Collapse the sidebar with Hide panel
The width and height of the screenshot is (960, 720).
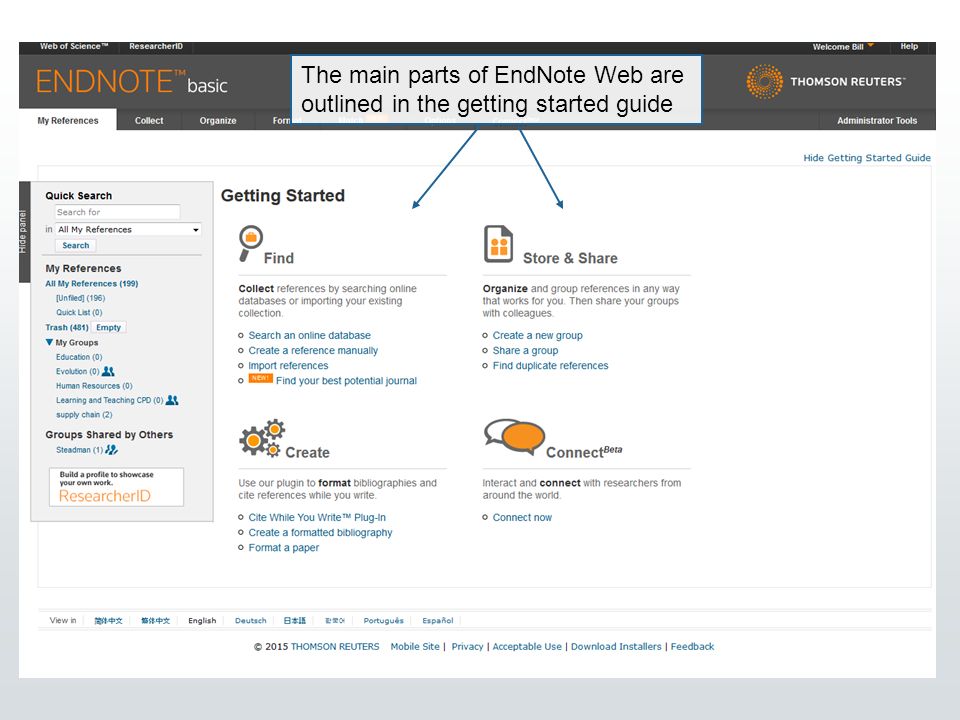(24, 231)
